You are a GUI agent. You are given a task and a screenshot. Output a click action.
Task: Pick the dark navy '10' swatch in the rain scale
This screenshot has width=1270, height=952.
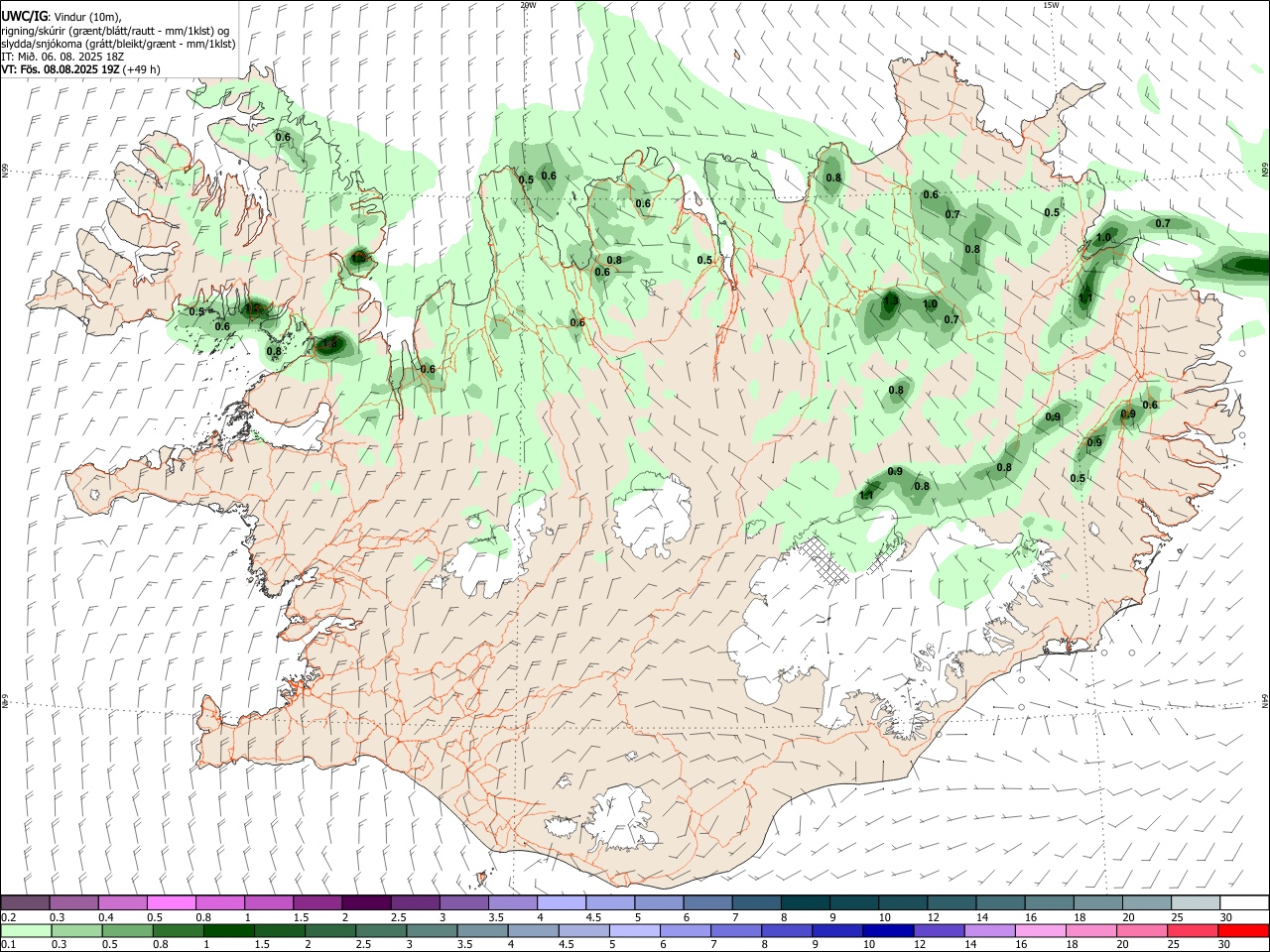point(886,930)
